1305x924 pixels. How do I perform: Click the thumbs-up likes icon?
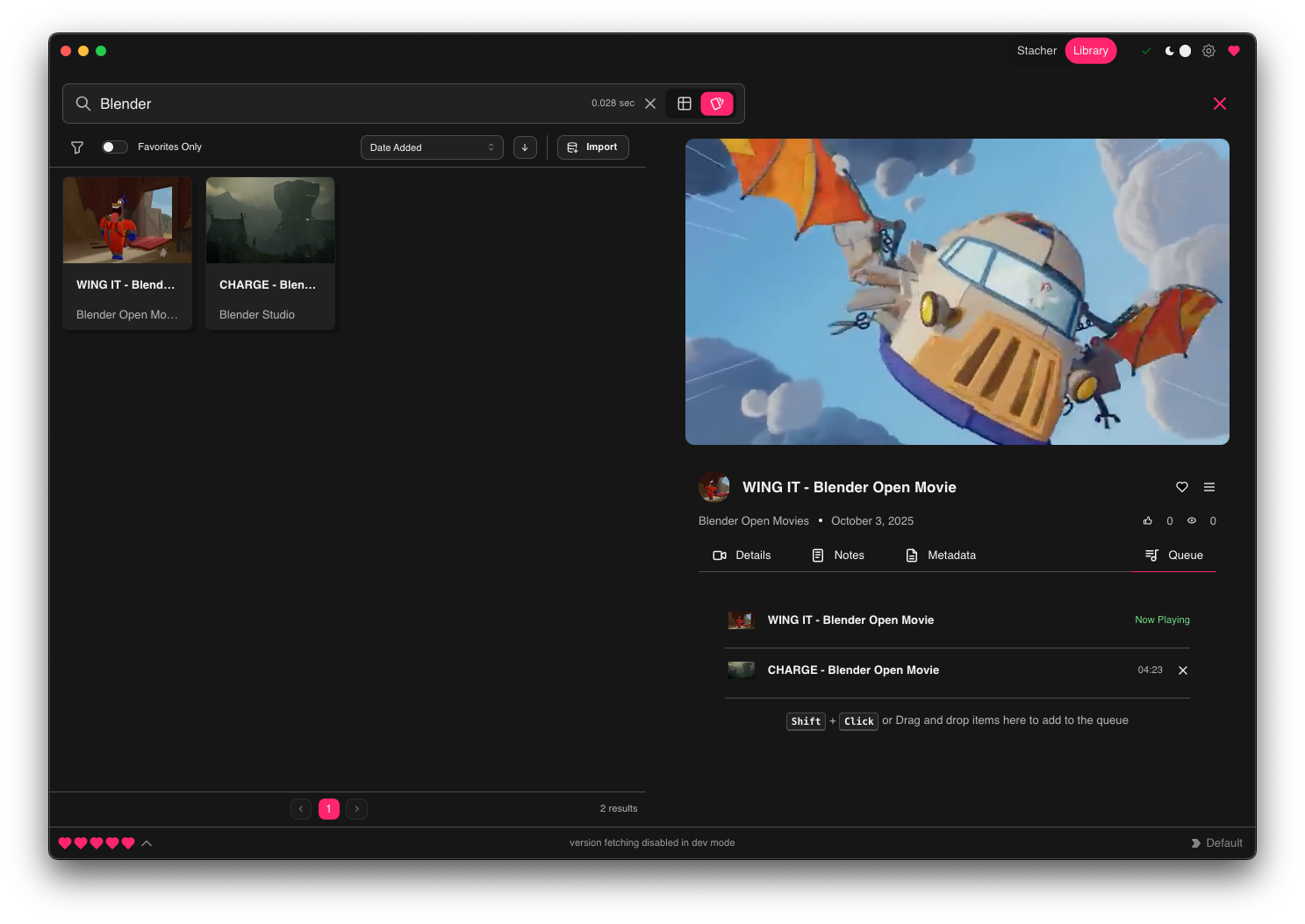pyautogui.click(x=1148, y=521)
